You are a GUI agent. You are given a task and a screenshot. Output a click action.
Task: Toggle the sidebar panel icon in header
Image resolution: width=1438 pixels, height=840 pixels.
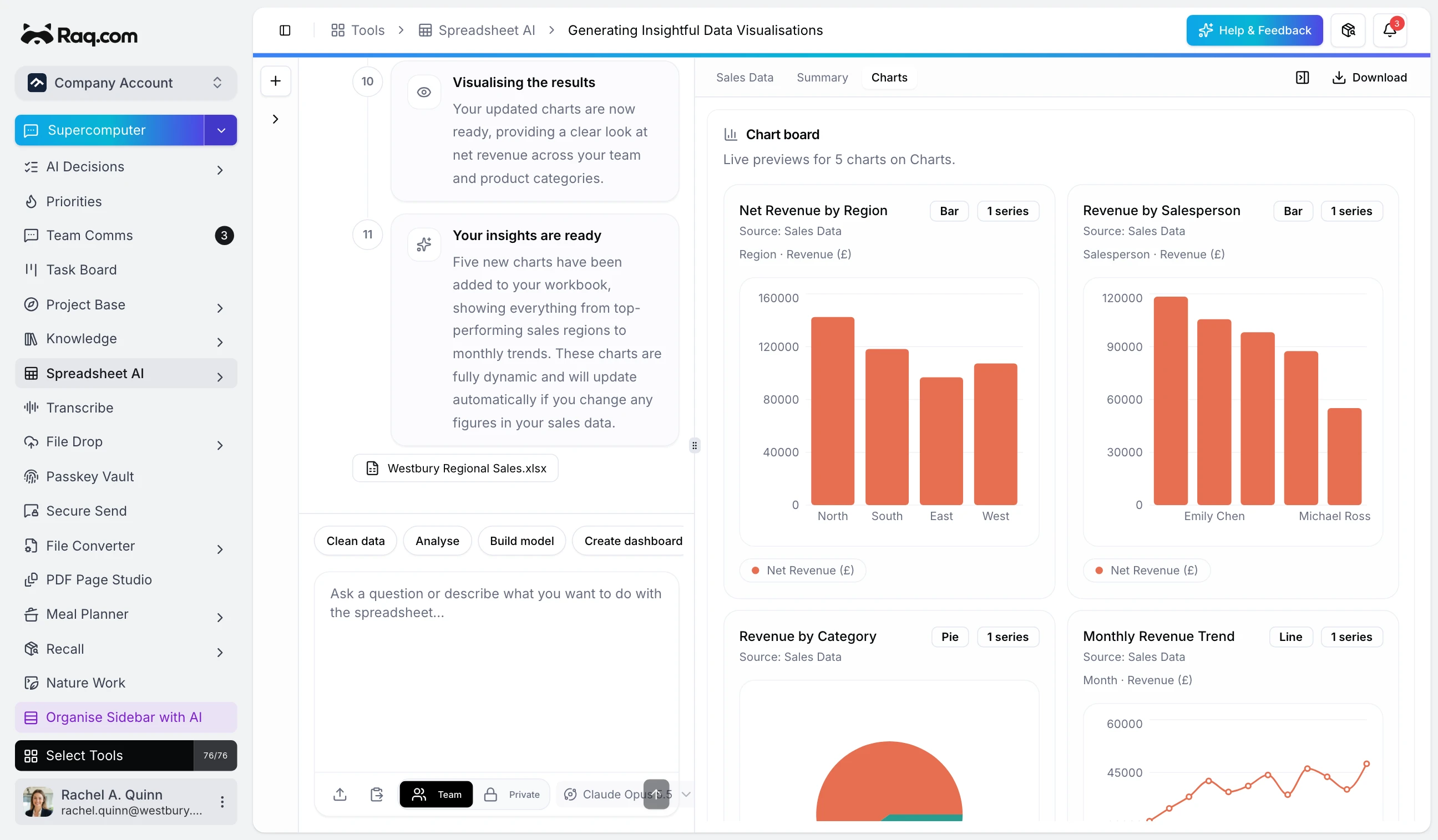point(285,30)
